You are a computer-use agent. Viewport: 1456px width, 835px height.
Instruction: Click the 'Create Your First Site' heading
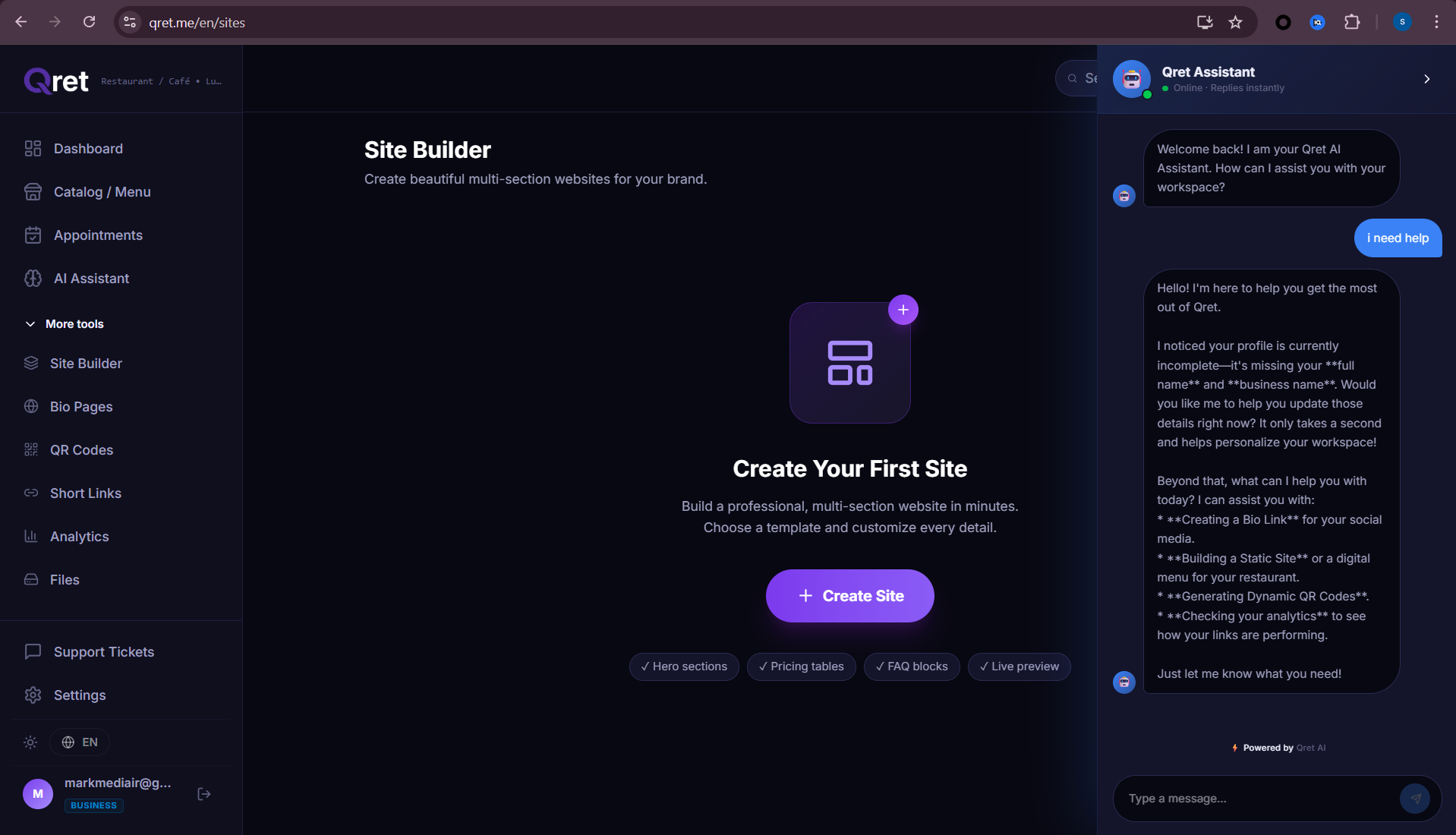(x=850, y=469)
